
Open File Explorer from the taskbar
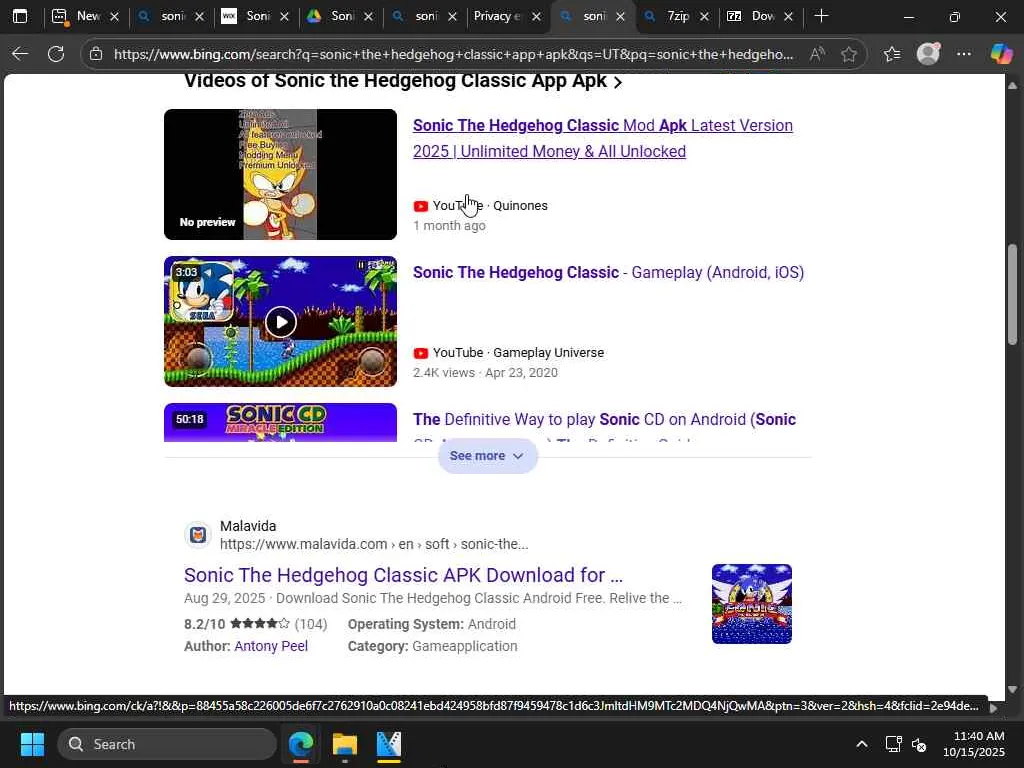click(345, 744)
